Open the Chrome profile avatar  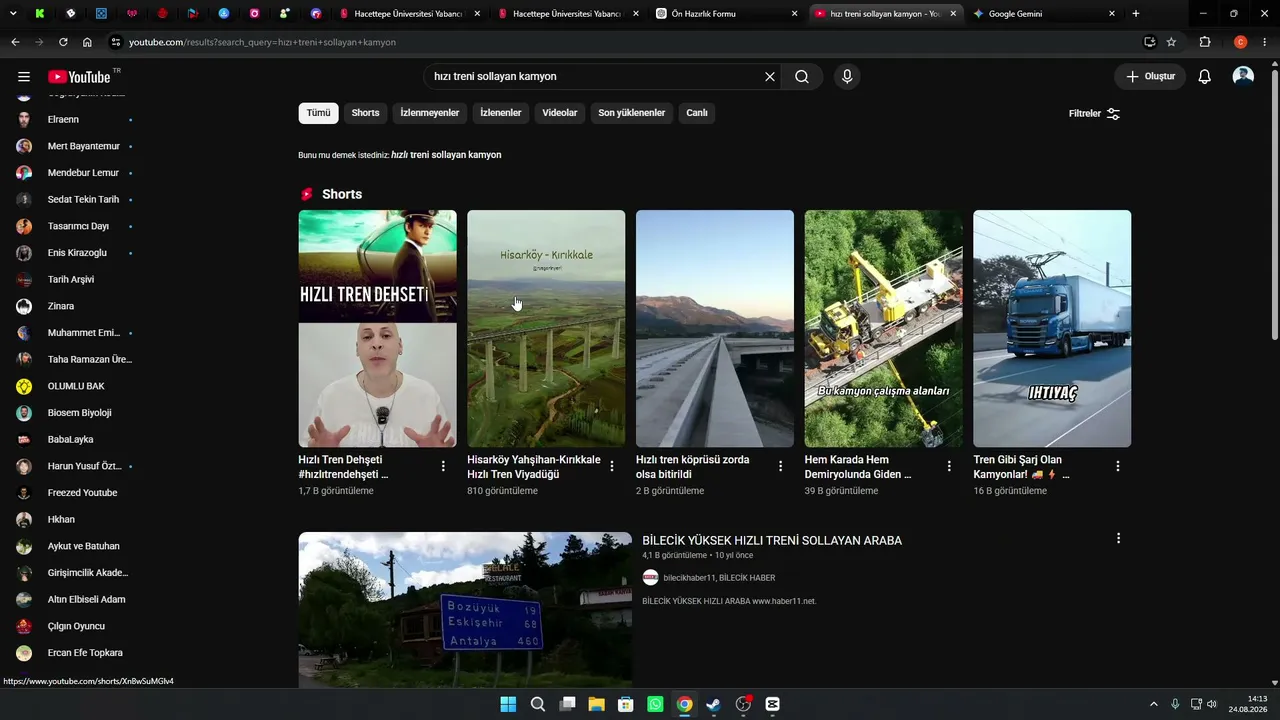tap(1241, 42)
